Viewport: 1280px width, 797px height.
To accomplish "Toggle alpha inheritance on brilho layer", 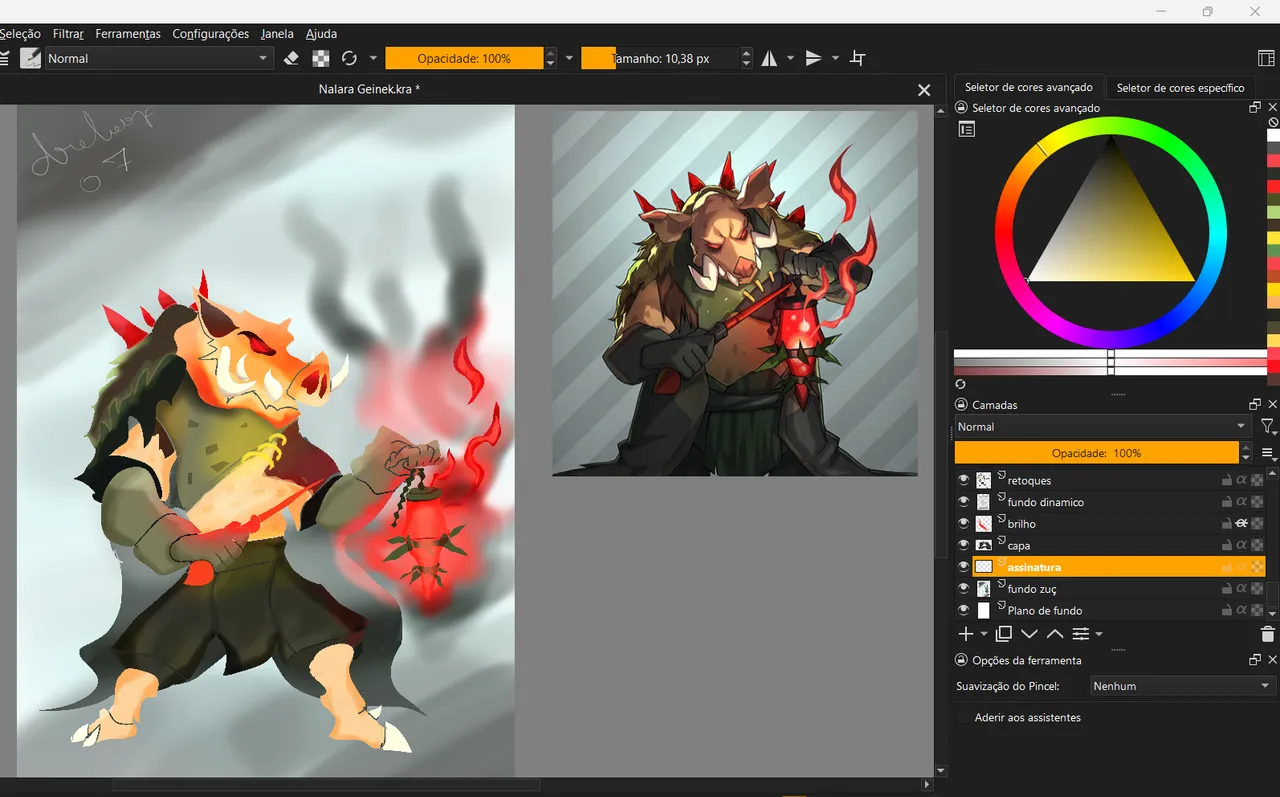I will point(1241,524).
